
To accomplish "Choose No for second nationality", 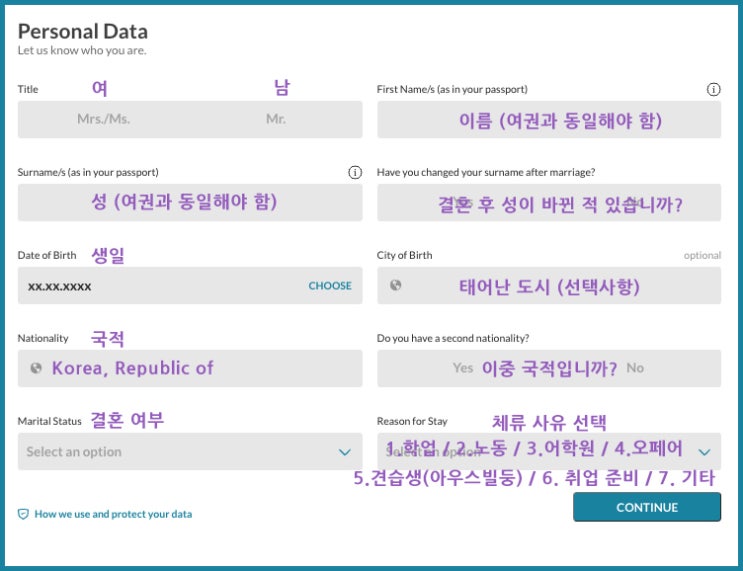I will coord(635,368).
